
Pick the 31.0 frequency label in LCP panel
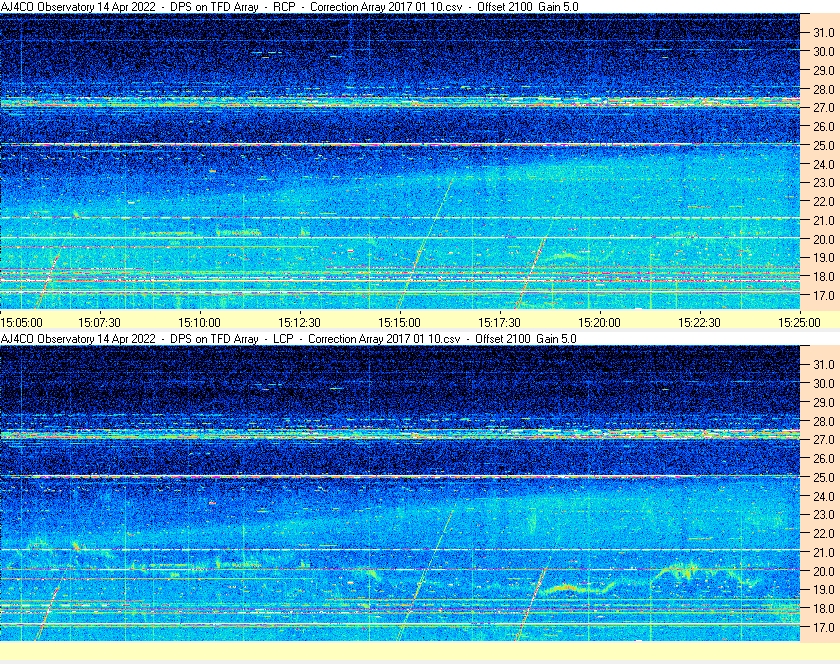pos(824,364)
